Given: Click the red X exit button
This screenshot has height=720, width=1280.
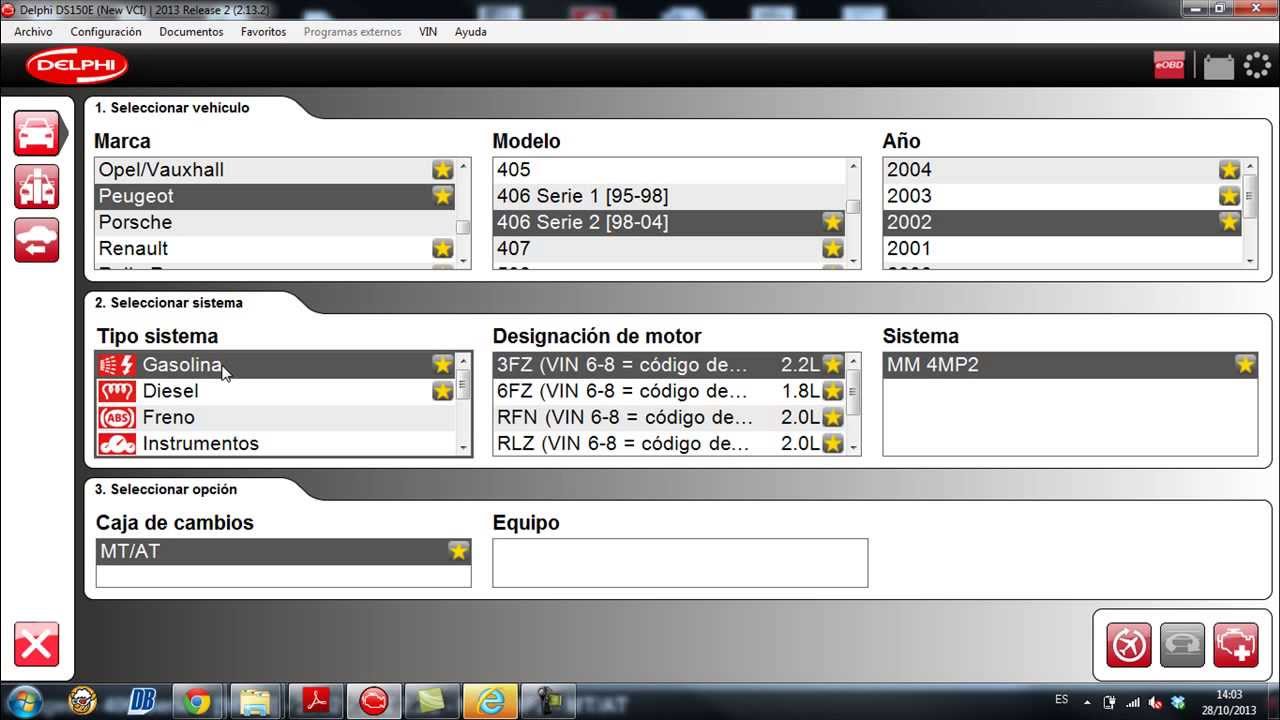Looking at the screenshot, I should pyautogui.click(x=37, y=644).
